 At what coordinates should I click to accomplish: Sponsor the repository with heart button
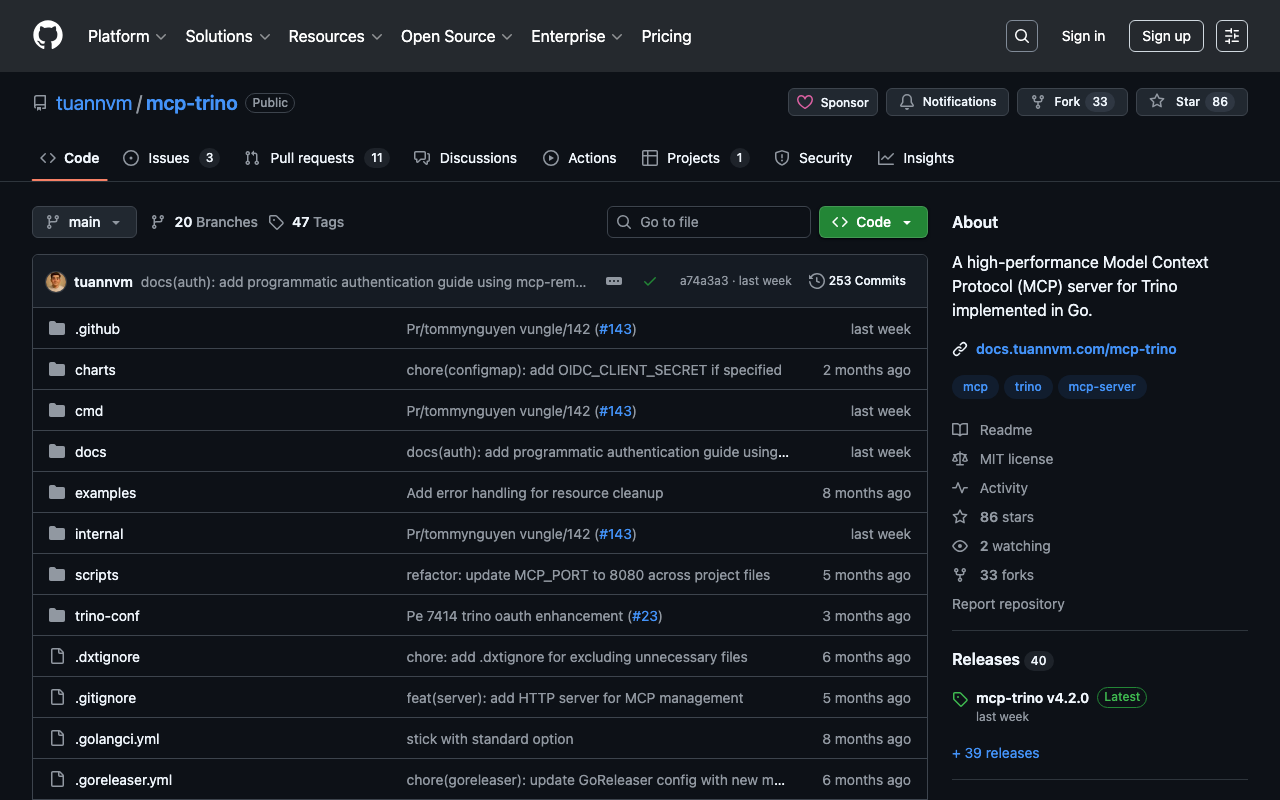(x=833, y=102)
